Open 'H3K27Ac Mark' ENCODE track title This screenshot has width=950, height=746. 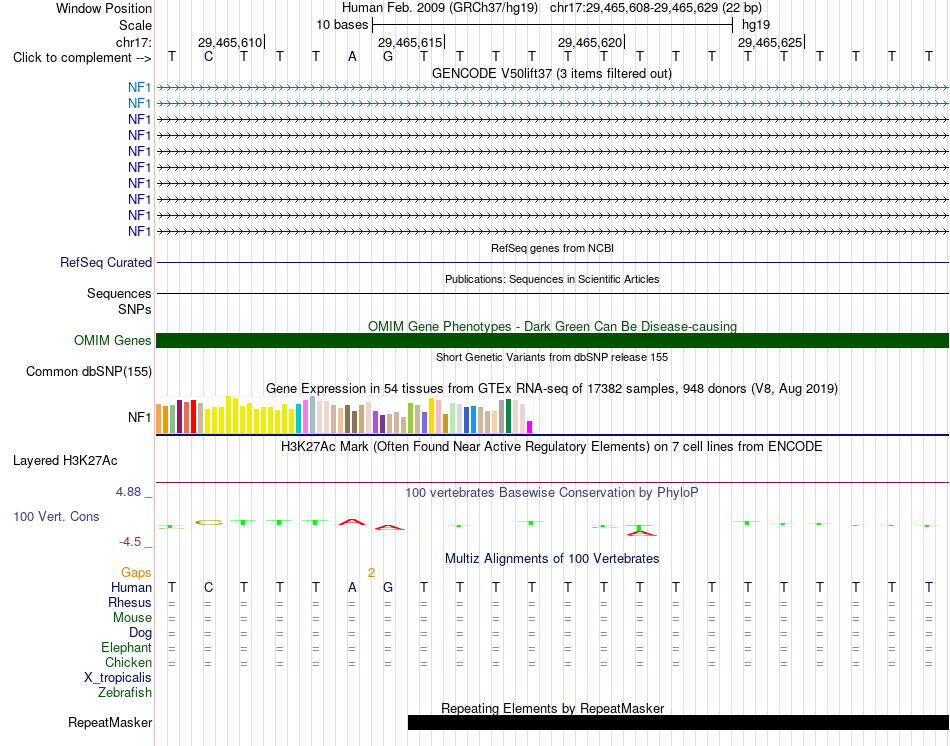pyautogui.click(x=552, y=447)
